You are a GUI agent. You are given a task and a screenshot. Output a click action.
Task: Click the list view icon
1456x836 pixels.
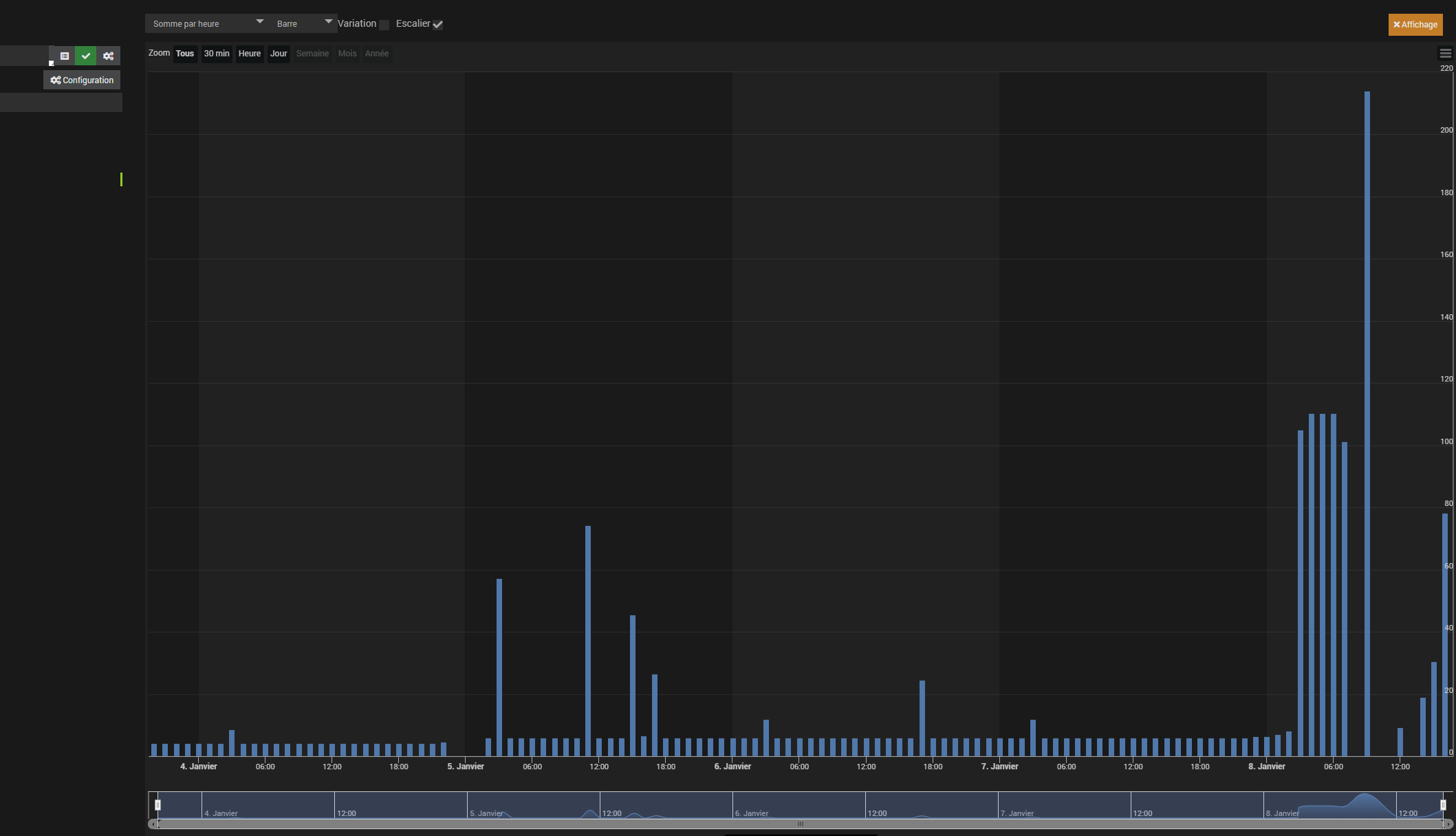[65, 56]
